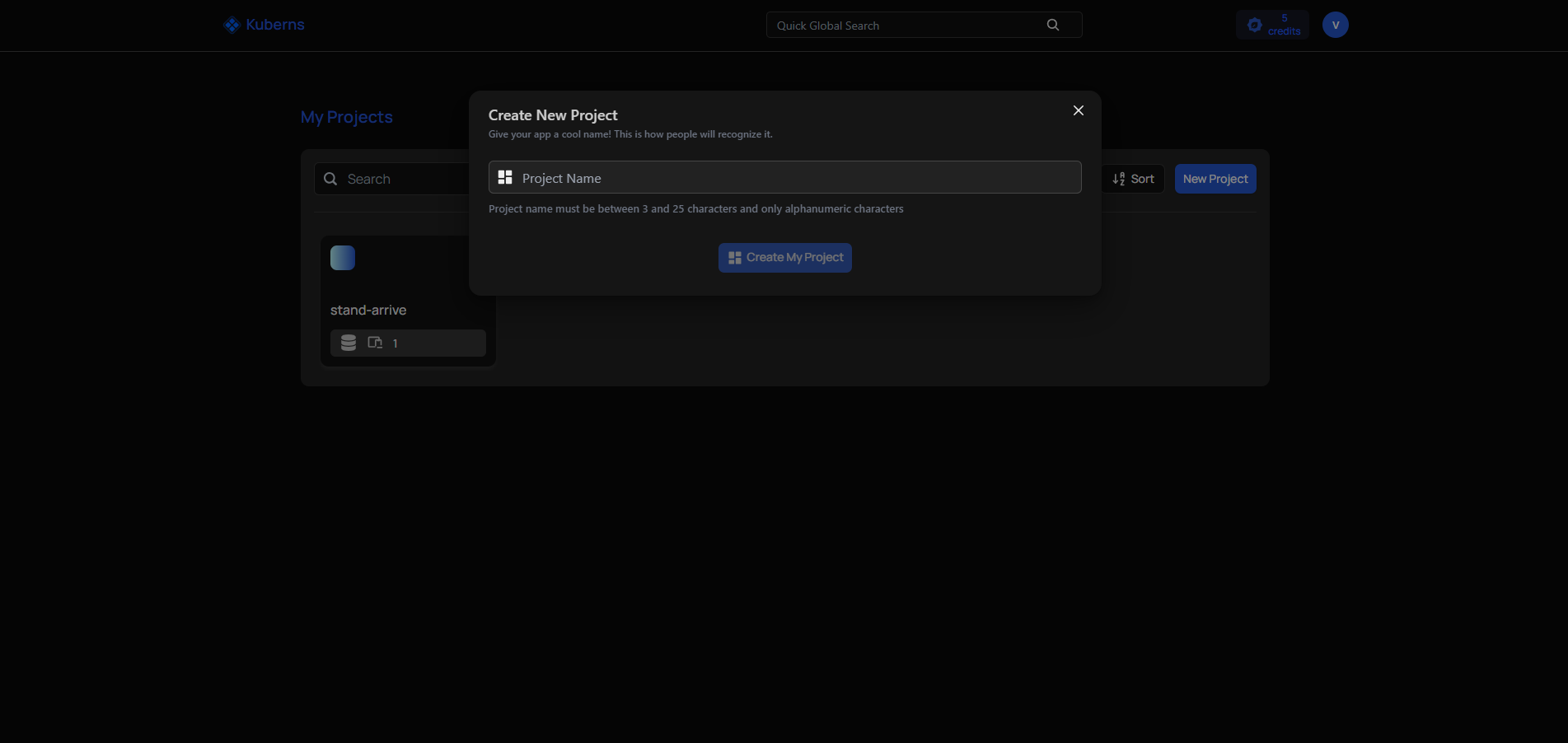The height and width of the screenshot is (743, 1568).
Task: Click the stand-arrive project gradient thumbnail
Action: coord(342,257)
